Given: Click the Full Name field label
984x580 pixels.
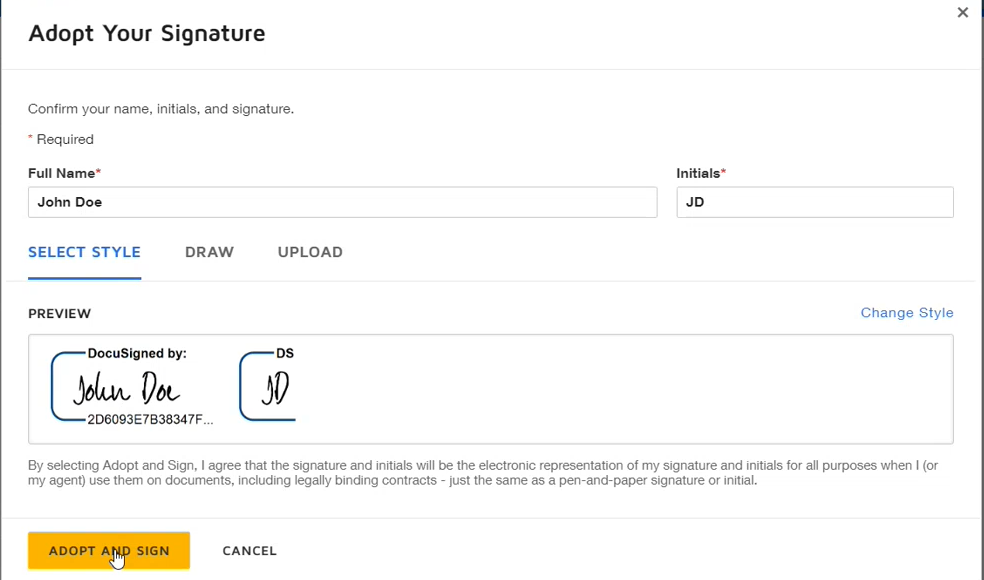Looking at the screenshot, I should tap(64, 173).
